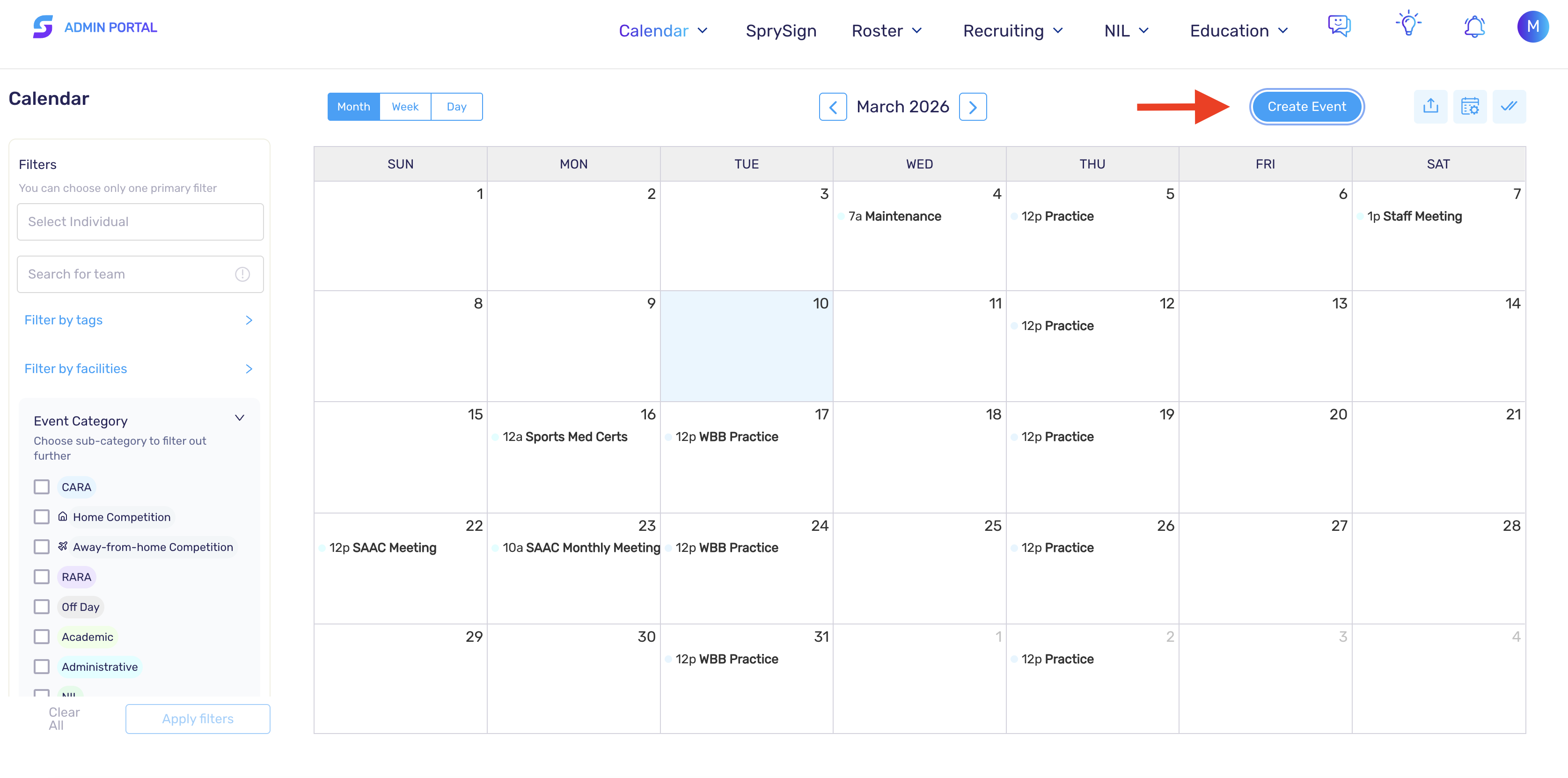Select the highlighted March 10 cell
The height and width of the screenshot is (778, 1568).
click(746, 346)
